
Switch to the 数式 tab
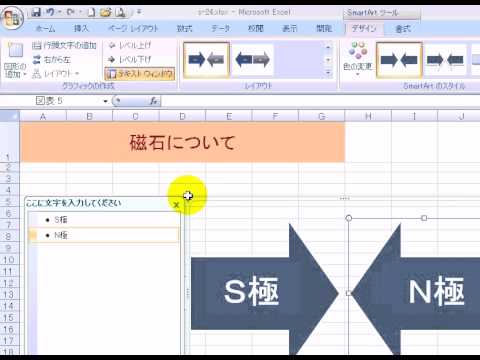click(184, 29)
